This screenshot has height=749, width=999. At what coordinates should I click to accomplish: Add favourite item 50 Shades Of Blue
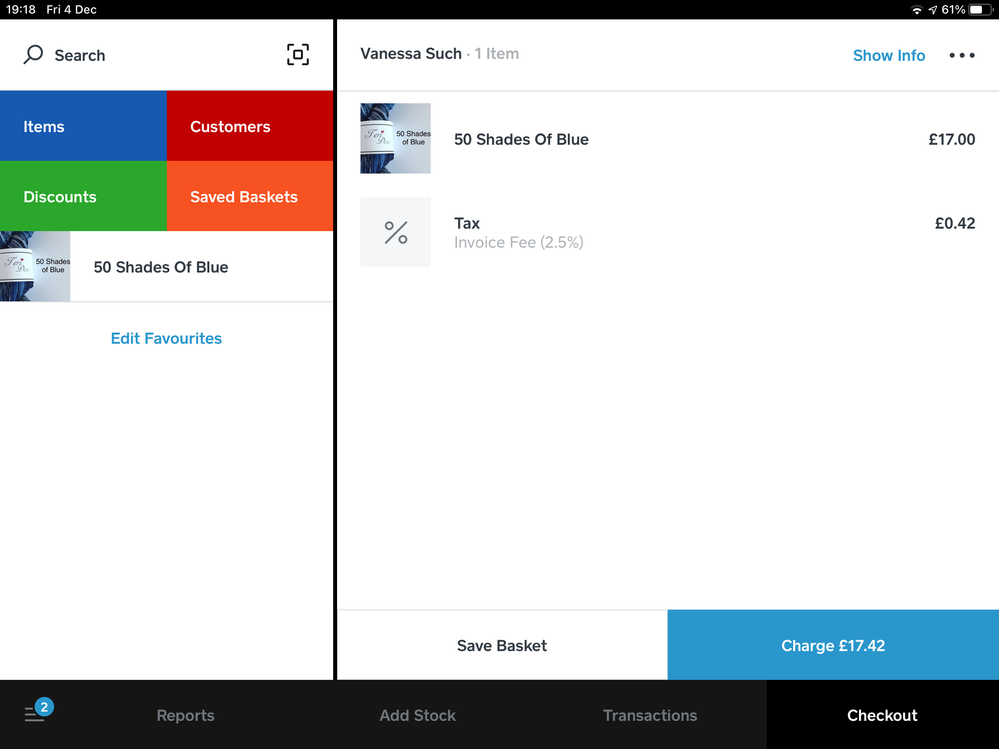(166, 266)
